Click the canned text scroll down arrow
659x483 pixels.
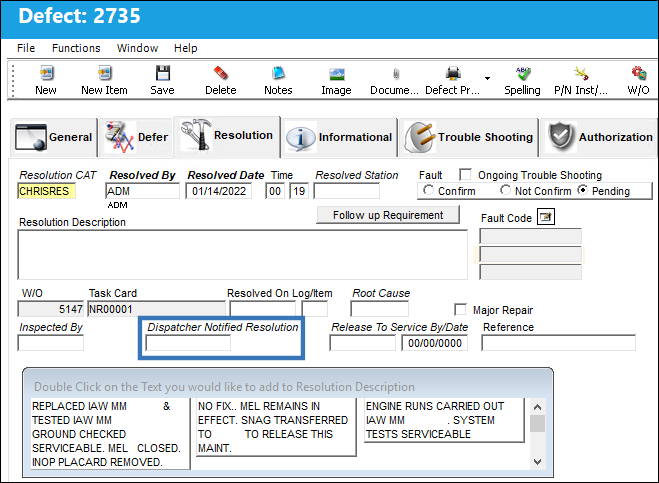tap(538, 462)
